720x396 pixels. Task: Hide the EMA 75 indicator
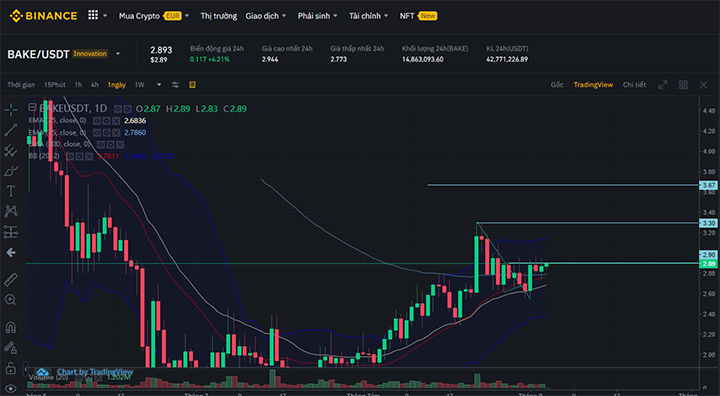(97, 133)
